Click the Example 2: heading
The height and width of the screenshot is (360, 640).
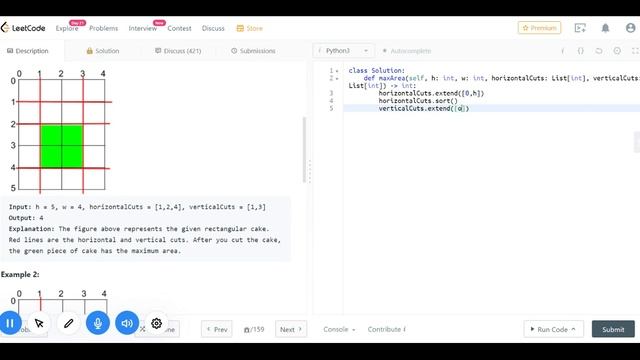tap(20, 274)
